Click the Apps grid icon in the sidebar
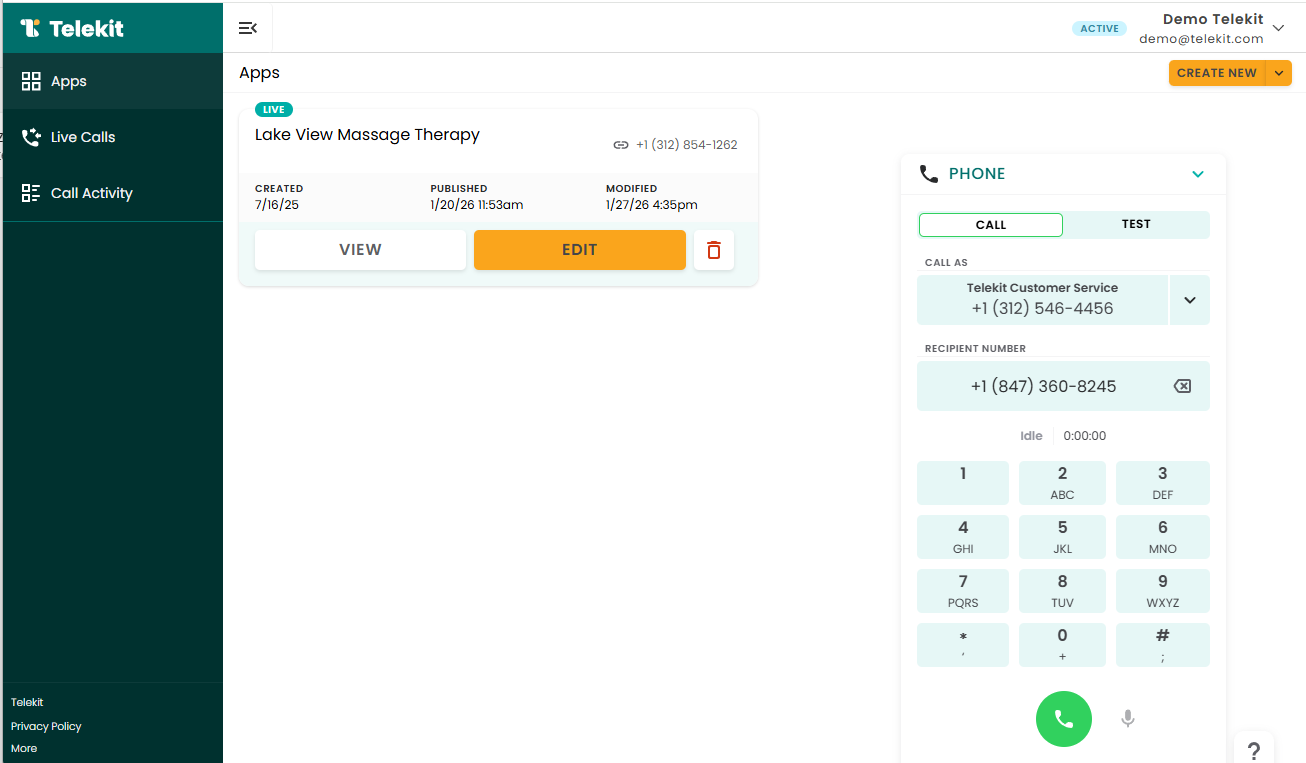This screenshot has height=763, width=1306. (31, 81)
